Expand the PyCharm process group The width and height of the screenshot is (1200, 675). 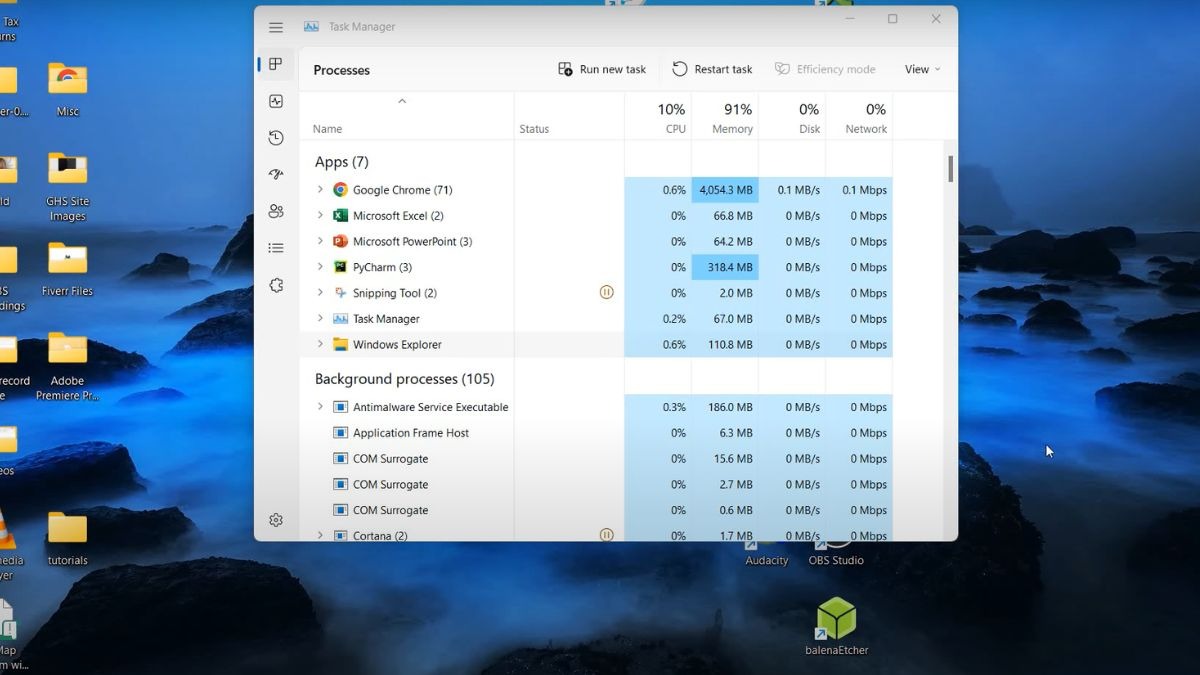tap(320, 267)
